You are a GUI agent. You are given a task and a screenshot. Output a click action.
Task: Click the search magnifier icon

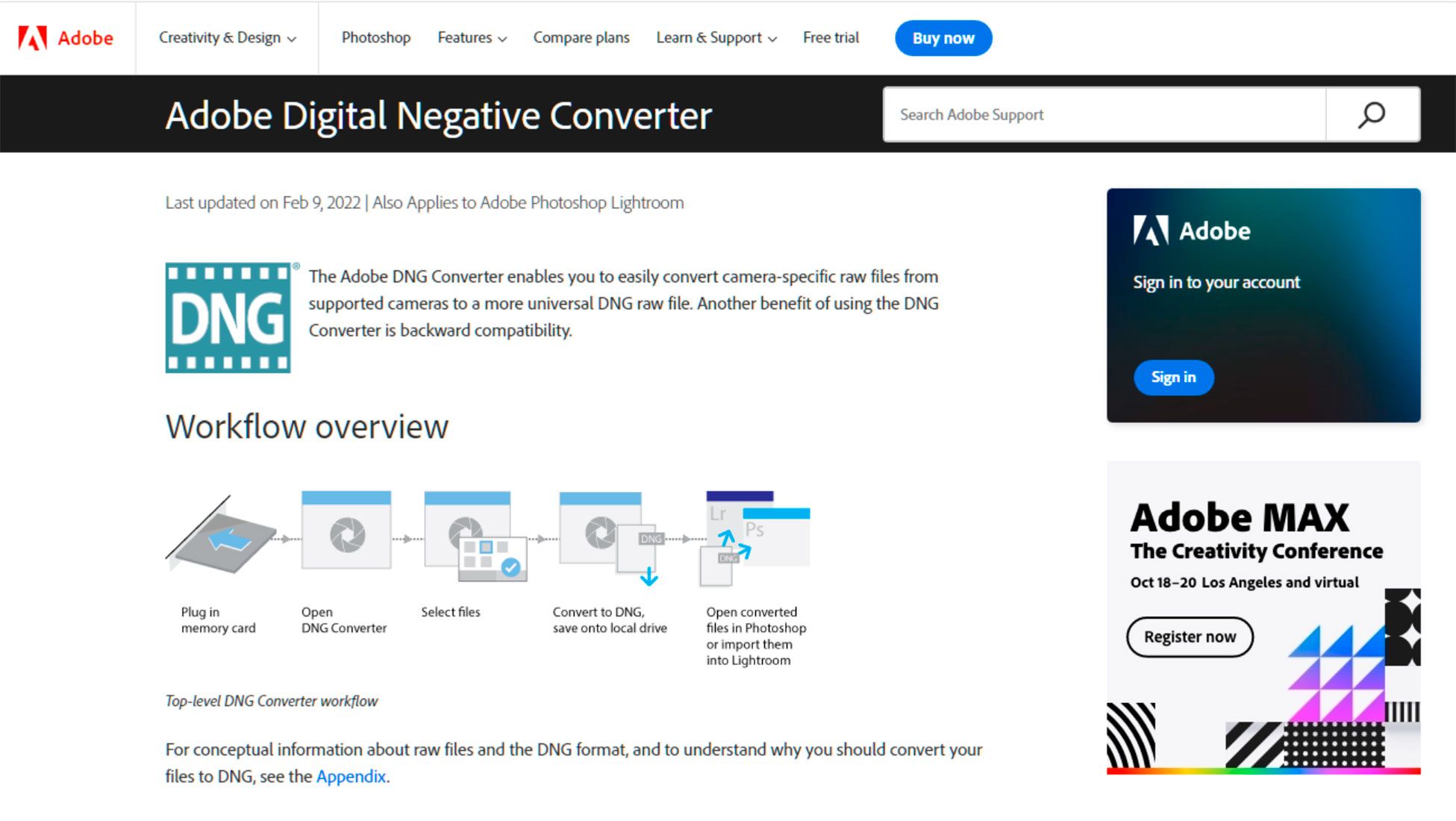click(1371, 114)
